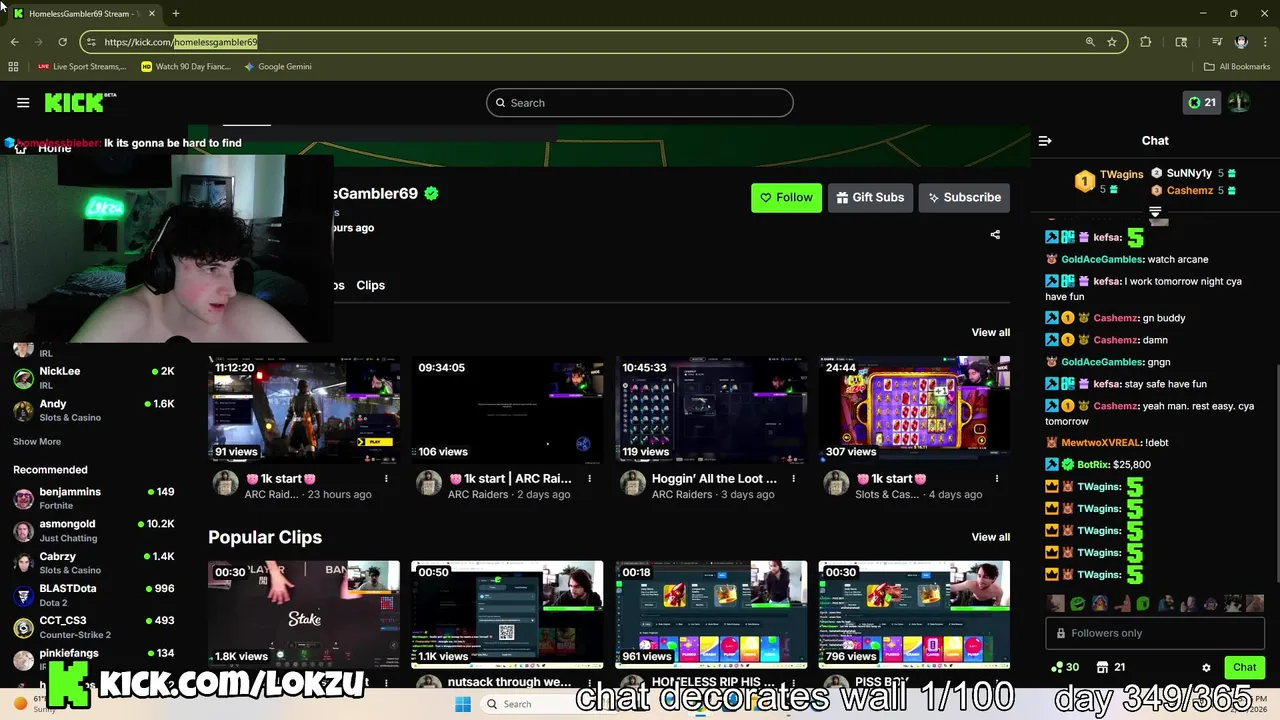This screenshot has width=1280, height=720.
Task: Click the browser URL address bar
Action: [603, 42]
